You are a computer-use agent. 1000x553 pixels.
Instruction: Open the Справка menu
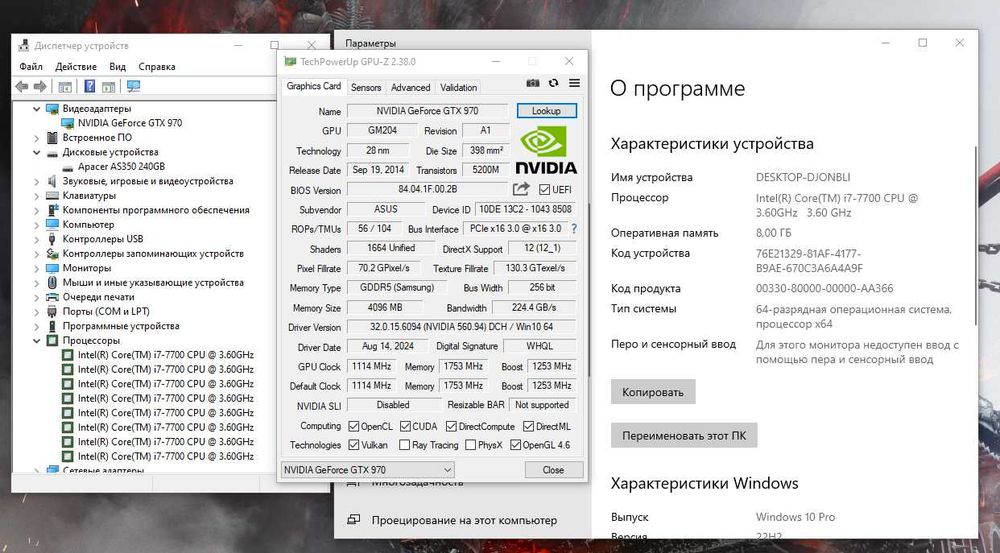click(157, 66)
